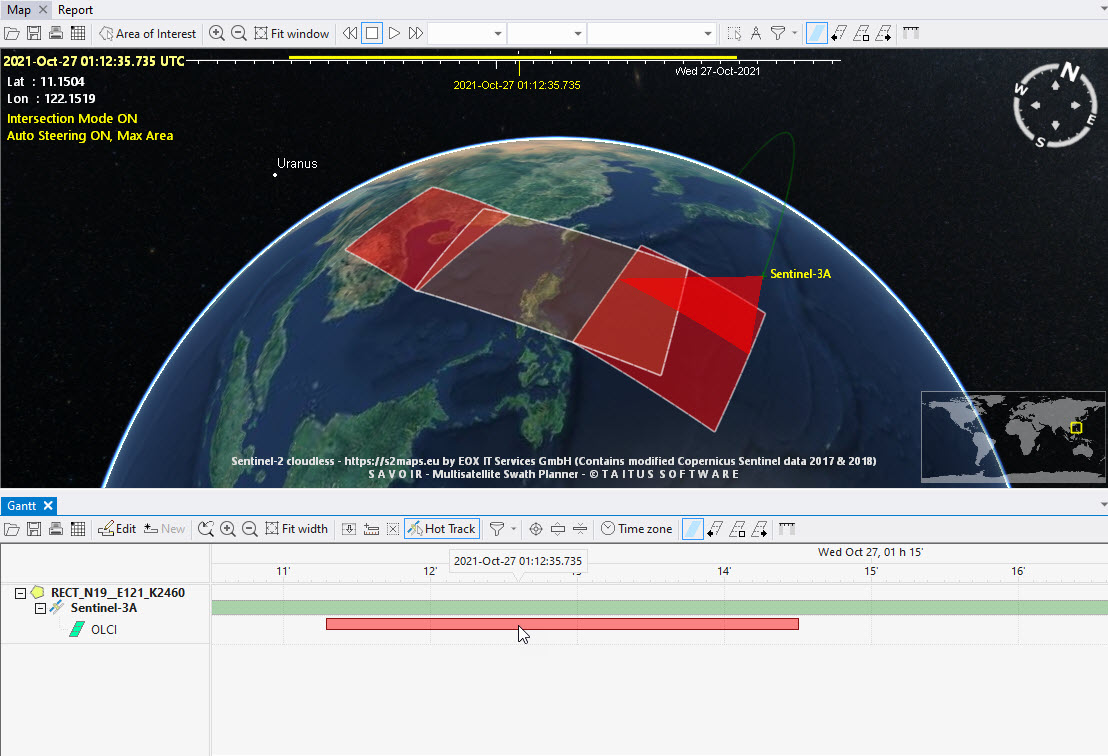Click the compass rose navigation control
Image resolution: width=1108 pixels, height=756 pixels.
(1055, 105)
